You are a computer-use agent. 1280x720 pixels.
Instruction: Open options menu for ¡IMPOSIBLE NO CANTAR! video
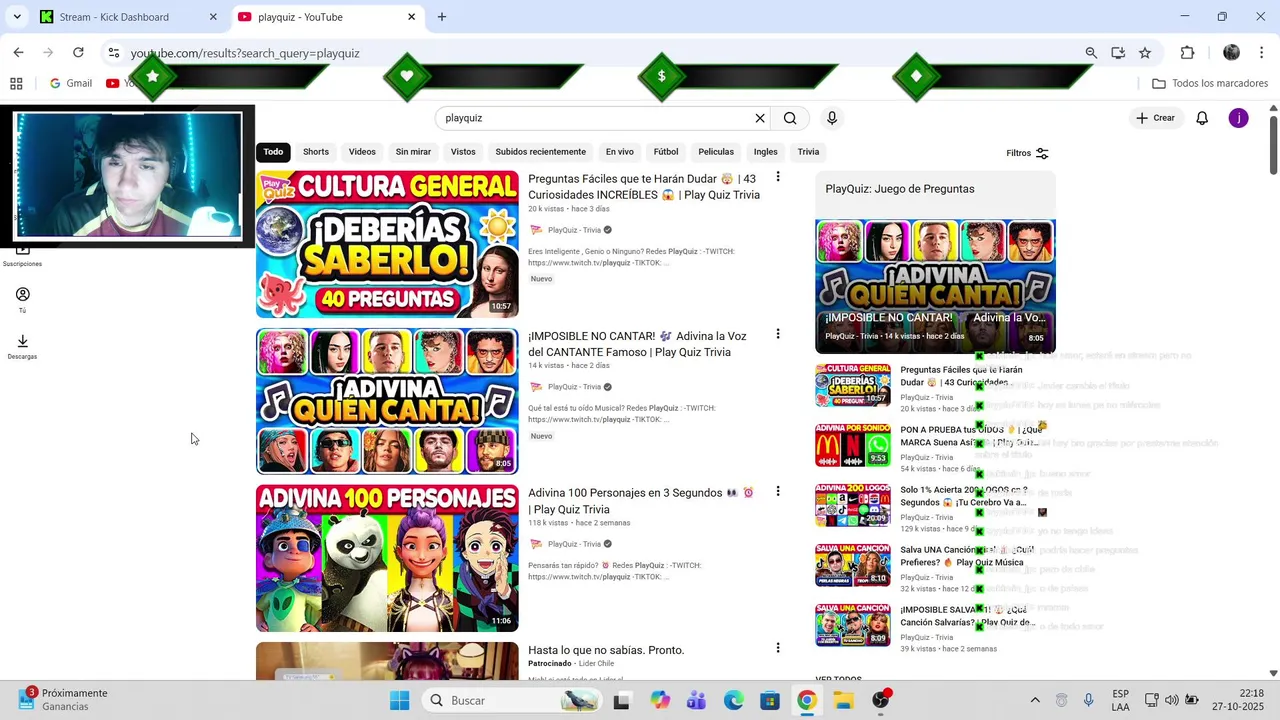(778, 334)
